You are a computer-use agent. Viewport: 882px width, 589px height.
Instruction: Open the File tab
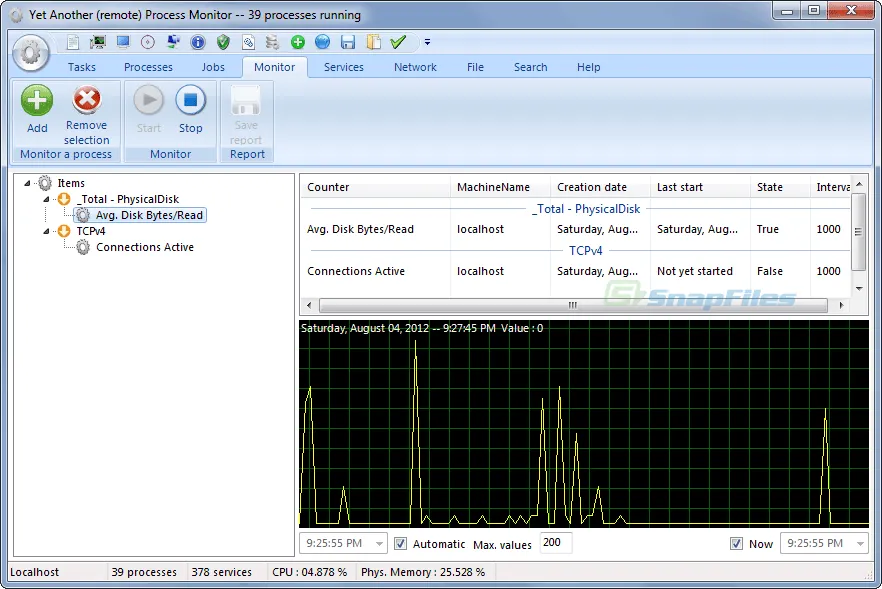pos(475,67)
